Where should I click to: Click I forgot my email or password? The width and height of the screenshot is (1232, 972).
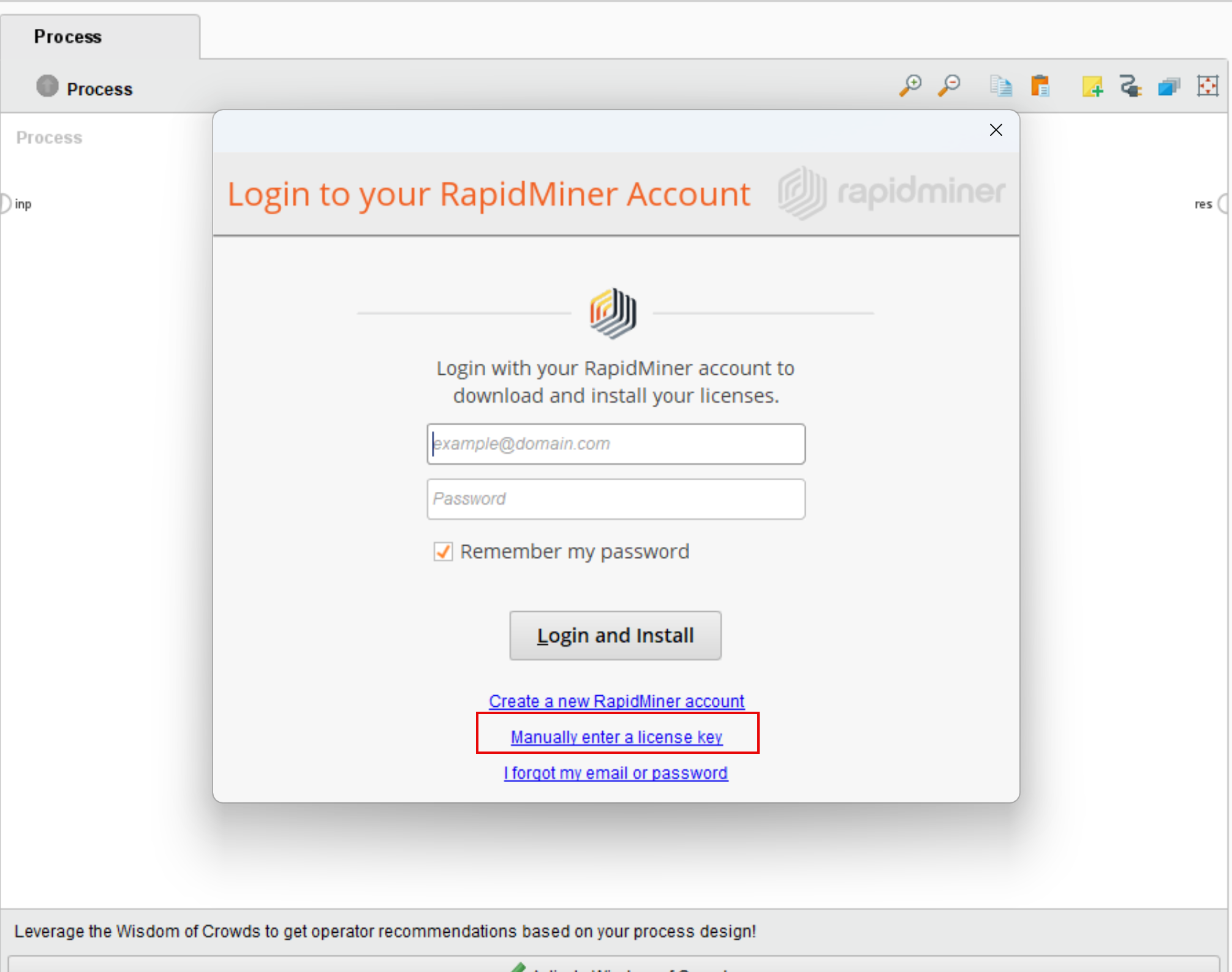click(x=616, y=773)
